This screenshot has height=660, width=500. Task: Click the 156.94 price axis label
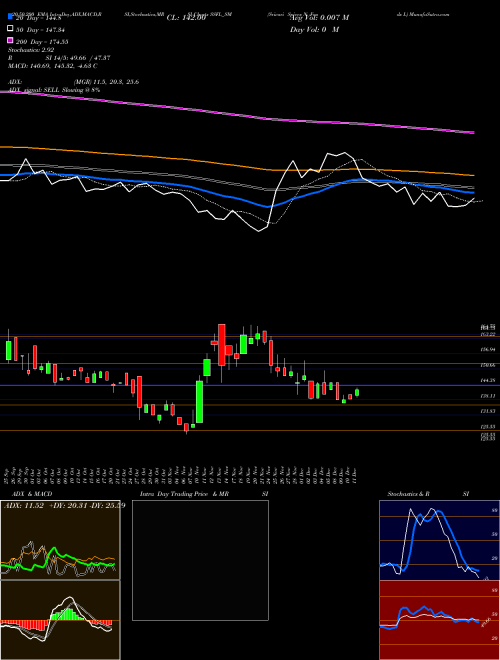tap(488, 350)
